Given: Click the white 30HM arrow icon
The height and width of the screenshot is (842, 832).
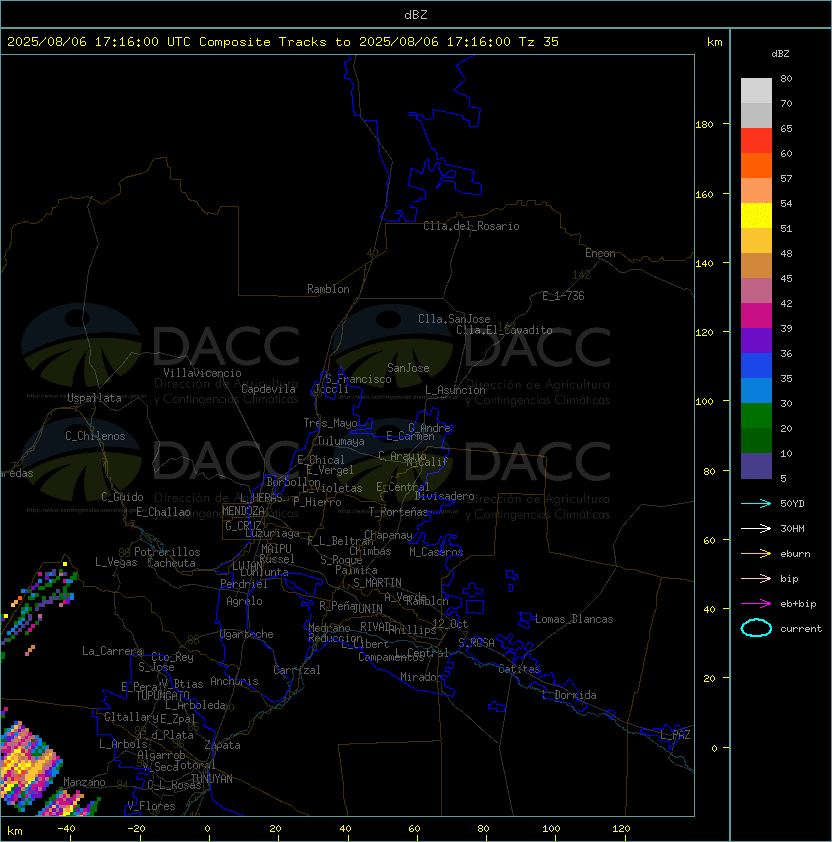Looking at the screenshot, I should 756,528.
